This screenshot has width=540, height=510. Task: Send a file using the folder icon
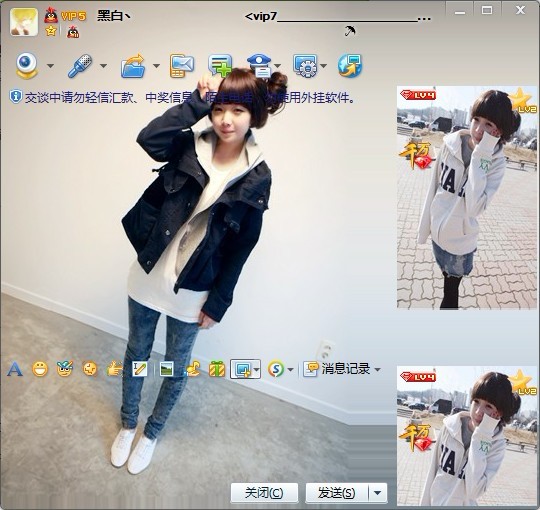pyautogui.click(x=133, y=65)
